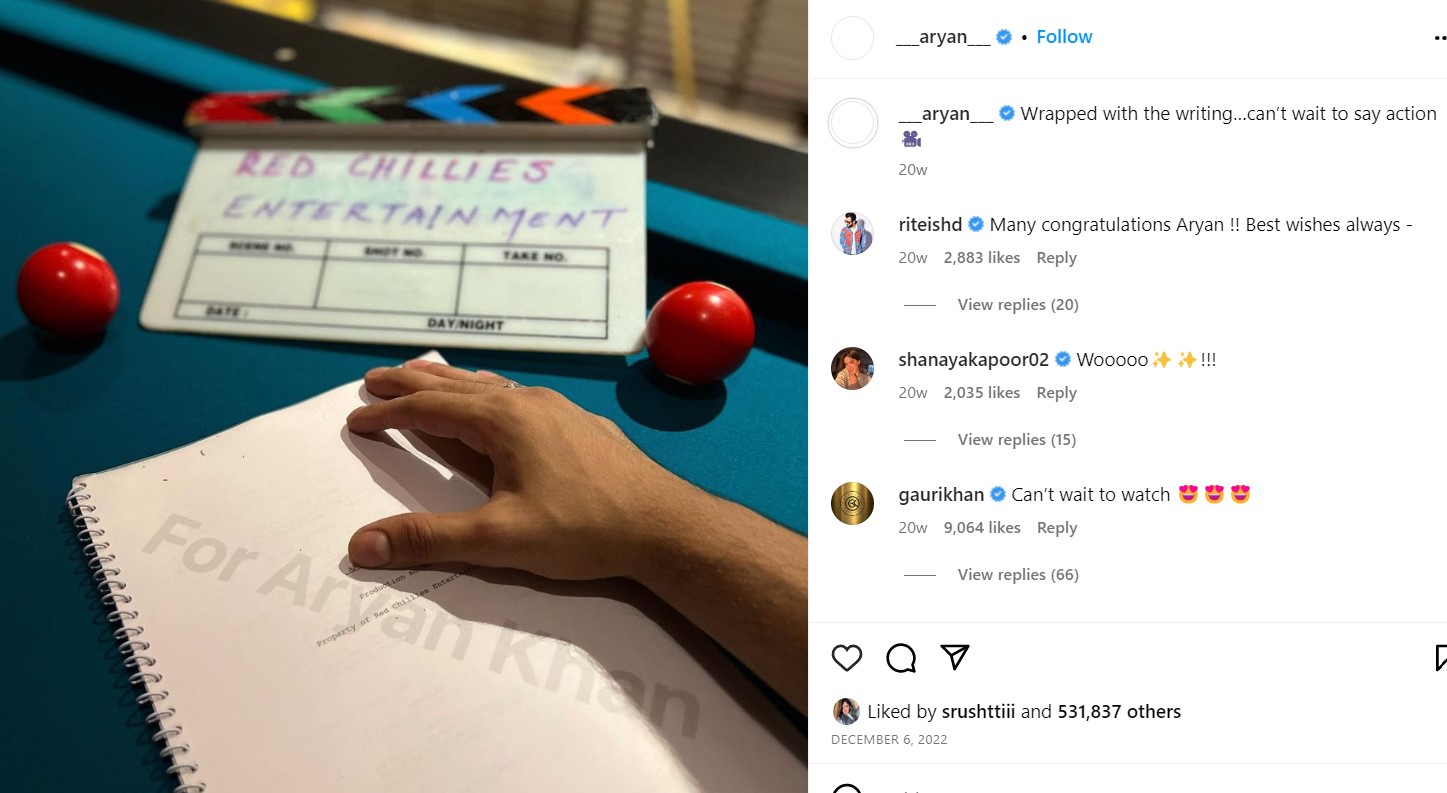Open riteishd profile avatar
1447x793 pixels.
853,234
